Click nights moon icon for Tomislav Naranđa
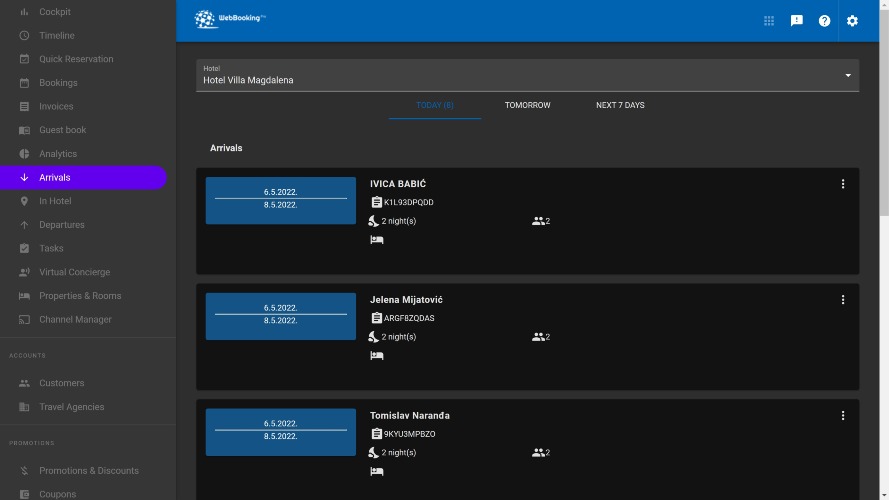Image resolution: width=889 pixels, height=500 pixels. click(x=373, y=452)
